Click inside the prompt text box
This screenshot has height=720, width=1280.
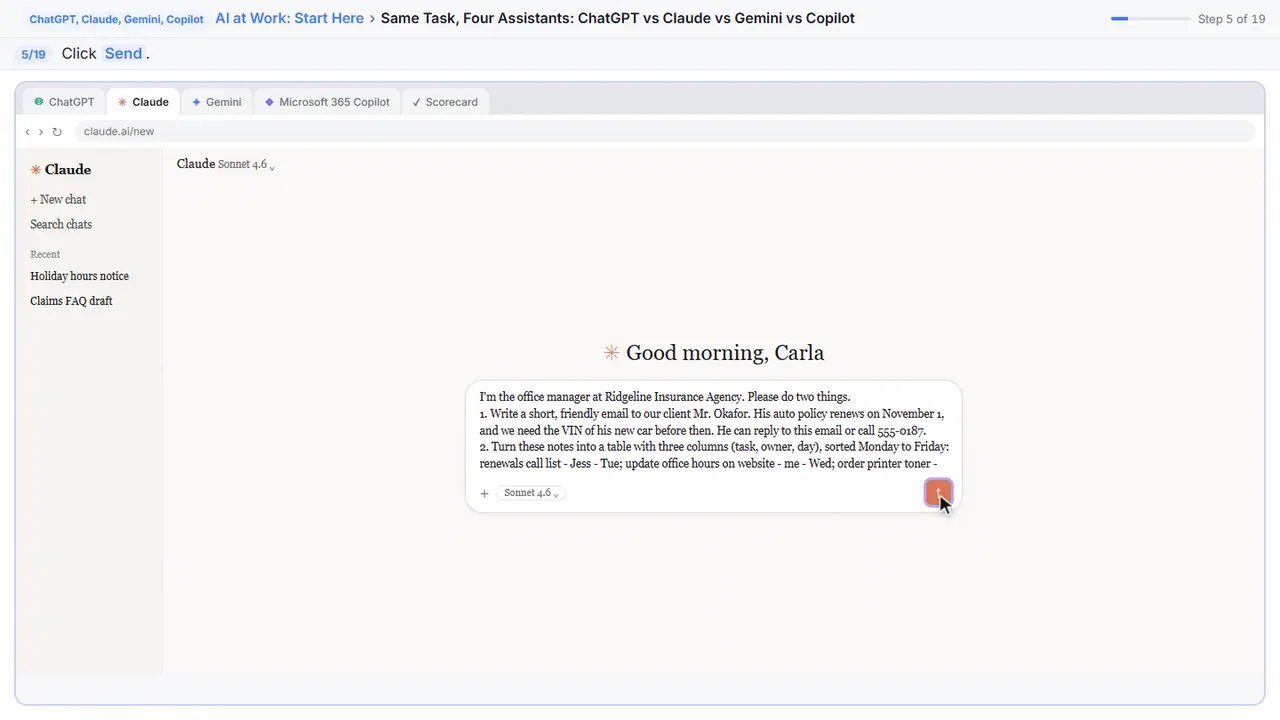[x=713, y=431]
